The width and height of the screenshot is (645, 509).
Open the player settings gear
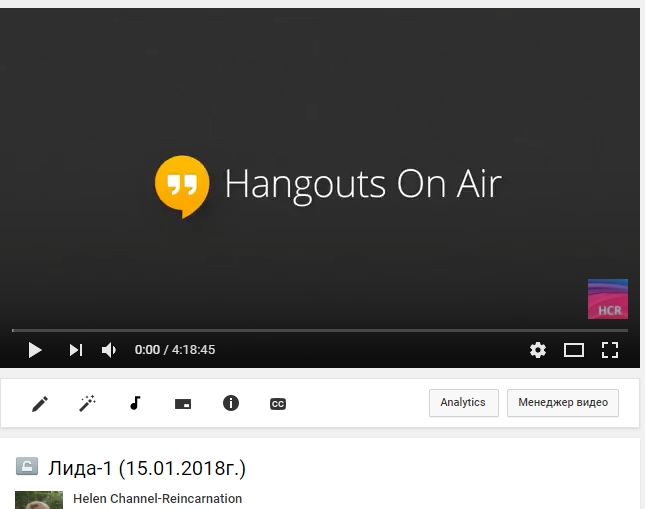538,350
